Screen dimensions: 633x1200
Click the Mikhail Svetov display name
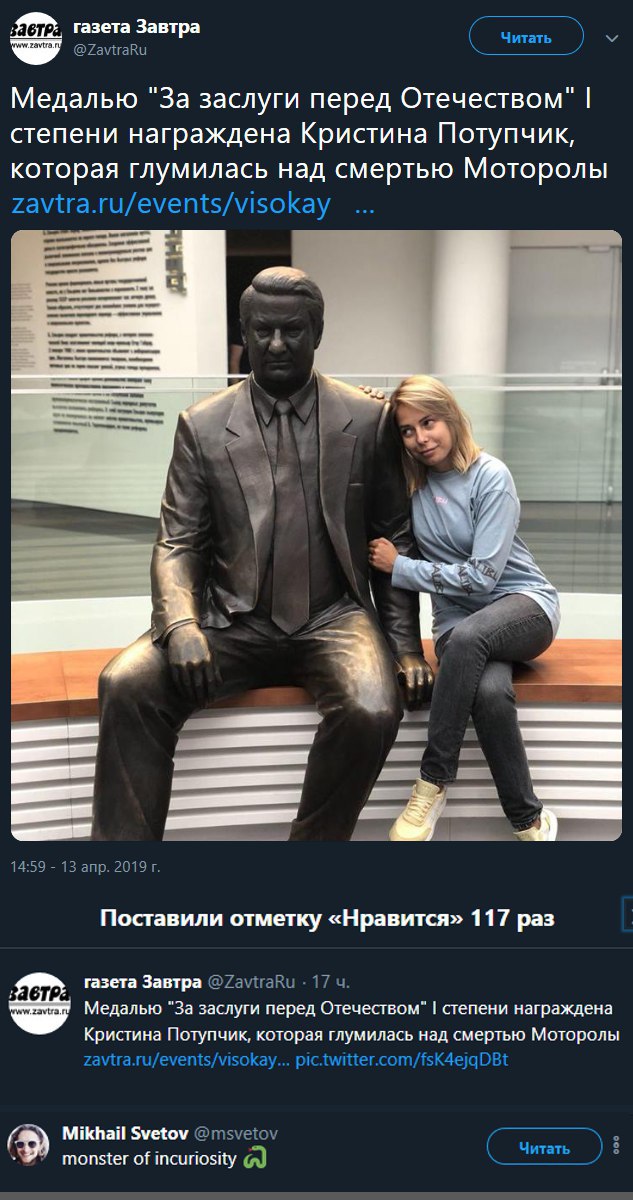(x=124, y=1133)
